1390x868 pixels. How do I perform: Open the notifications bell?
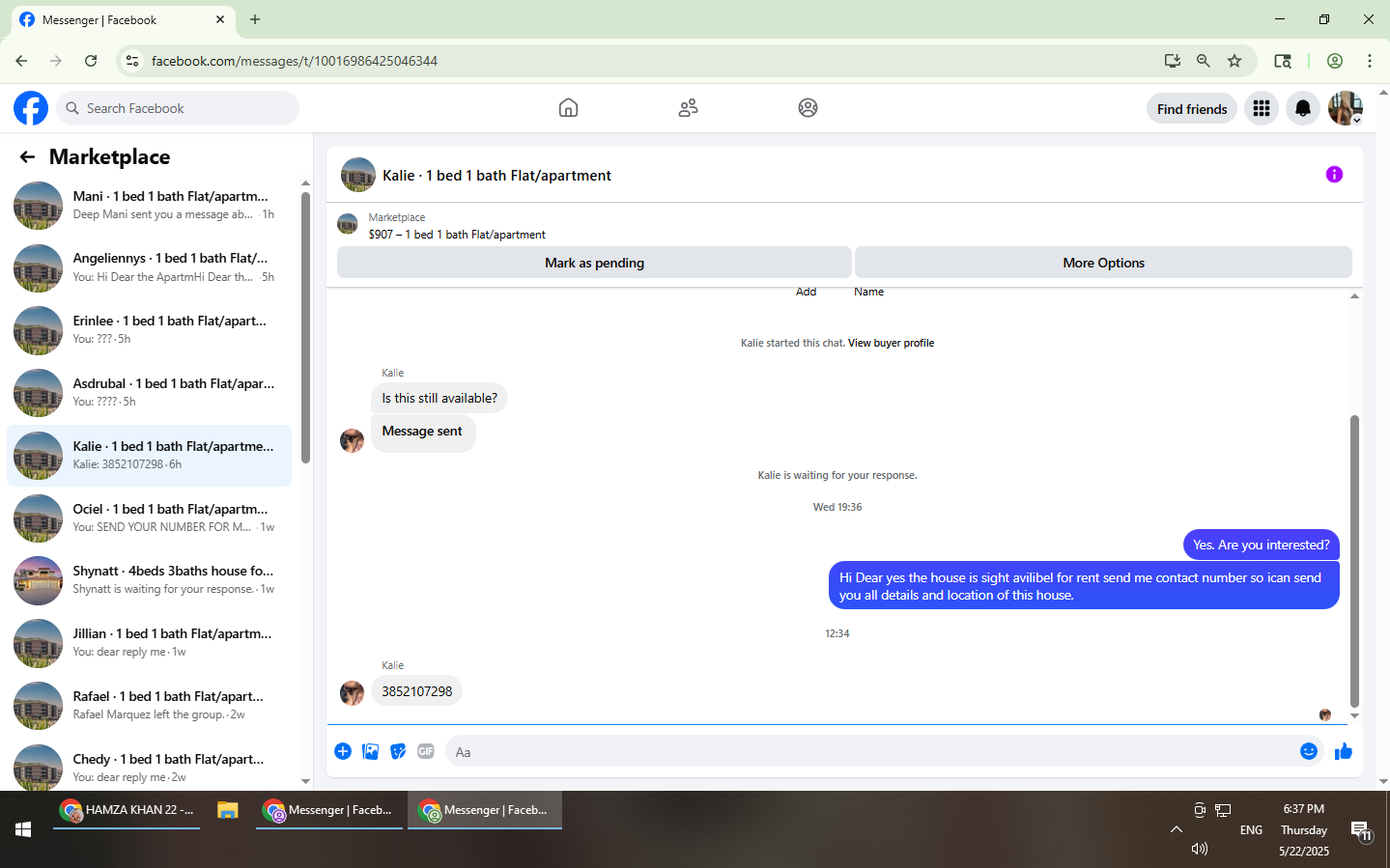[1303, 108]
